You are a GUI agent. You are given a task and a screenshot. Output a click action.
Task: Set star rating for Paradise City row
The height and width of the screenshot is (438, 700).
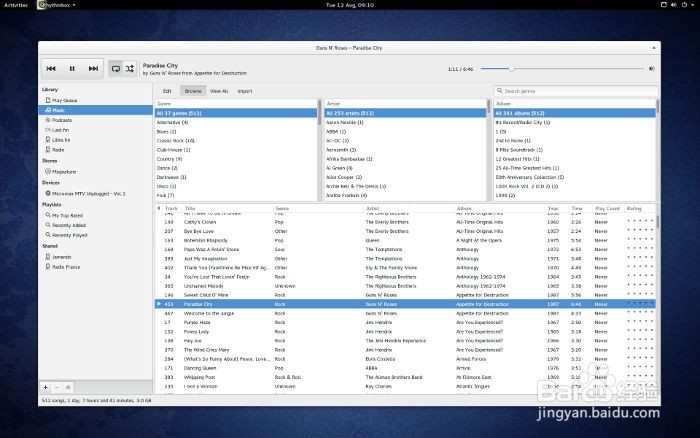click(640, 304)
